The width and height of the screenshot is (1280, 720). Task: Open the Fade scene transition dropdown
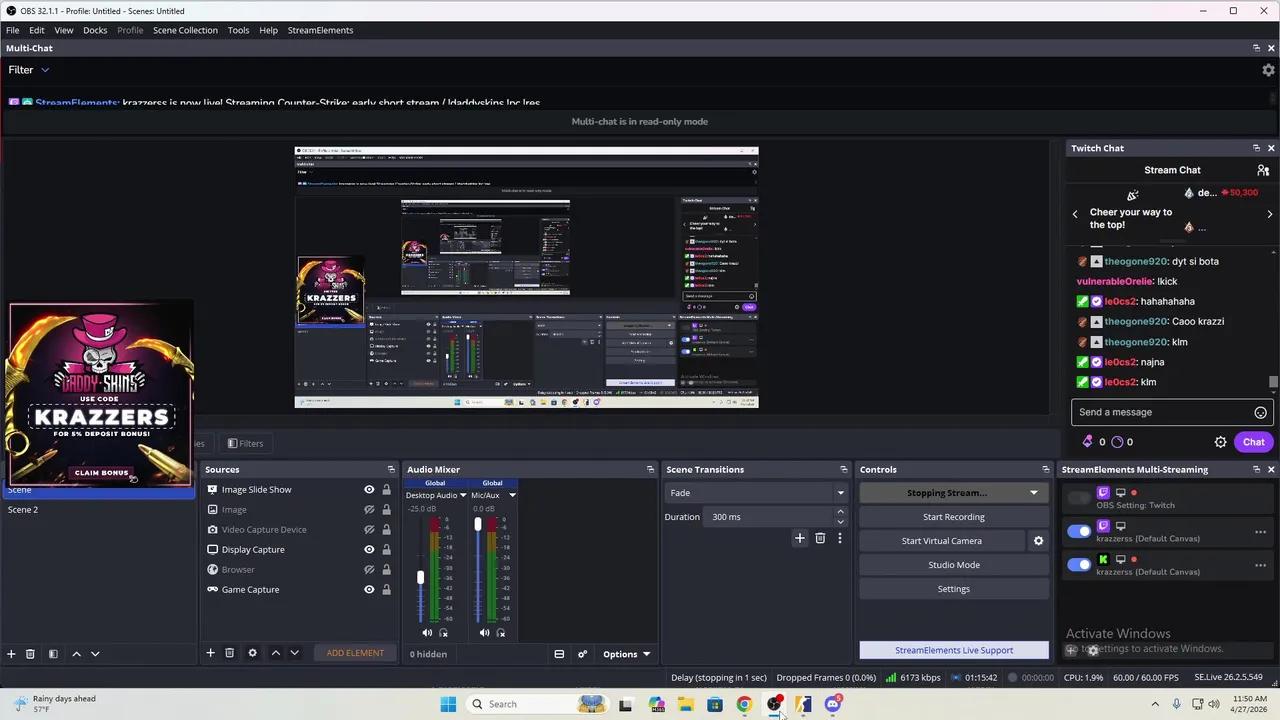(840, 492)
